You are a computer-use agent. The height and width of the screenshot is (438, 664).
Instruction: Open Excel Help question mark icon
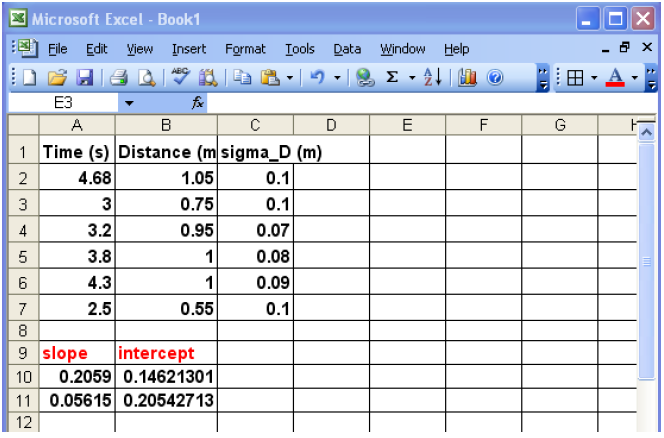[x=495, y=76]
